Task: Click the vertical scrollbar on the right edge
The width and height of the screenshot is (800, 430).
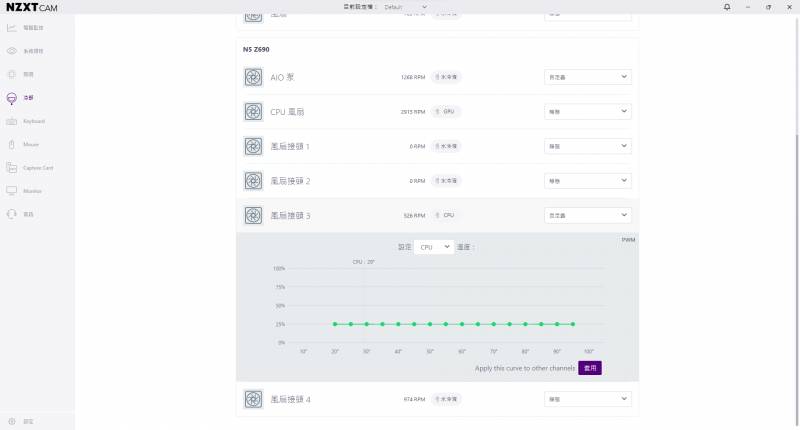Action: (797, 280)
